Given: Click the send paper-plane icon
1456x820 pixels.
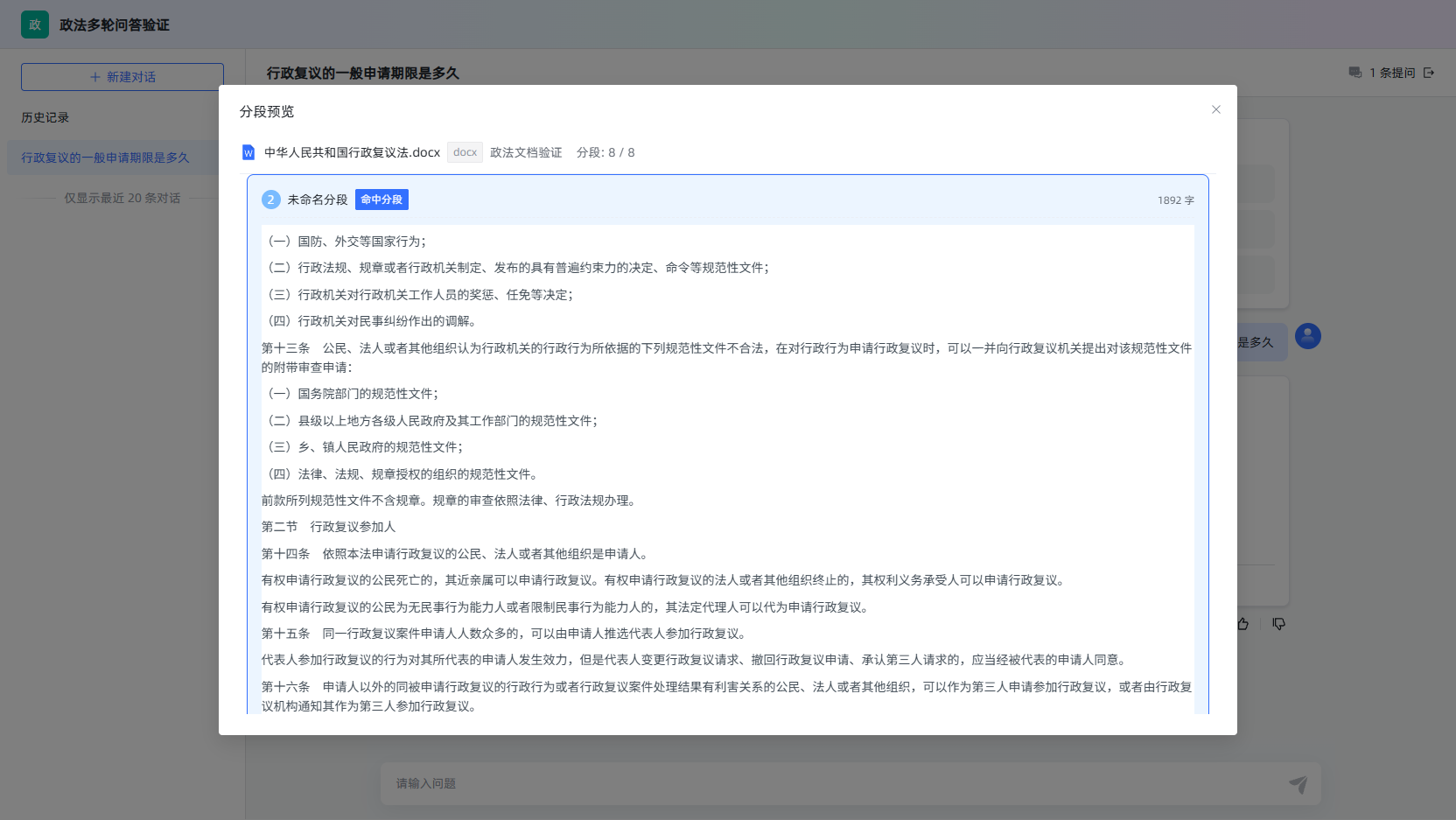Looking at the screenshot, I should [x=1298, y=784].
